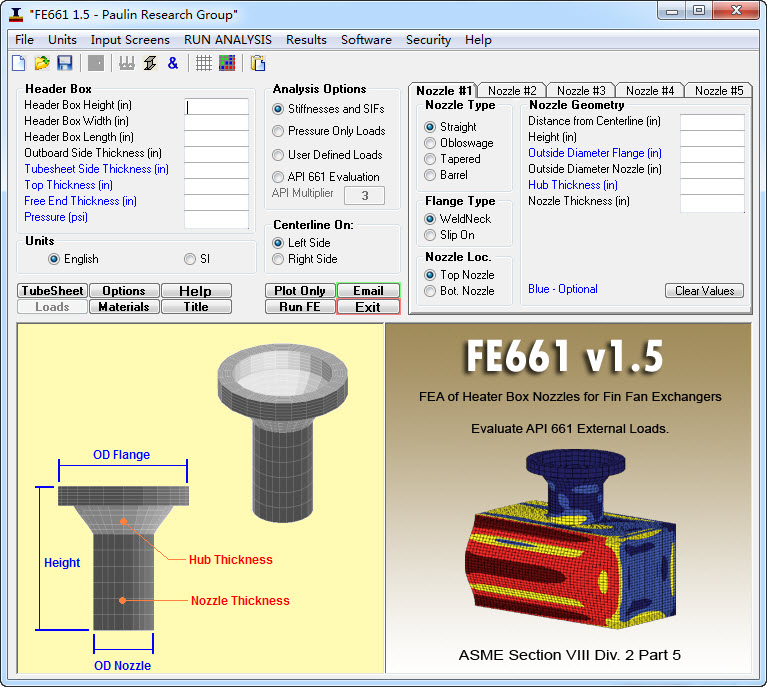Open the Software menu

366,40
